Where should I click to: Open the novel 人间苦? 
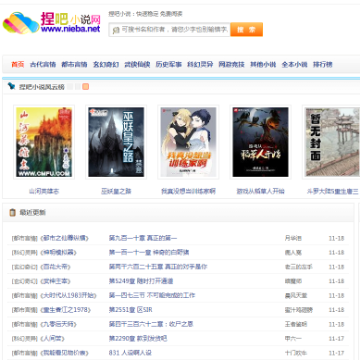tap(52, 339)
